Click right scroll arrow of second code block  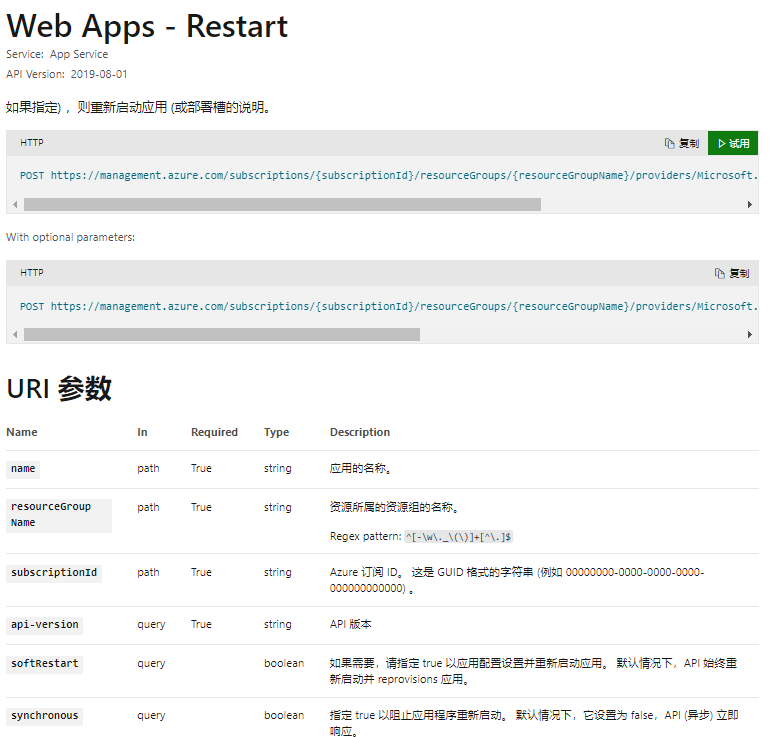click(750, 335)
